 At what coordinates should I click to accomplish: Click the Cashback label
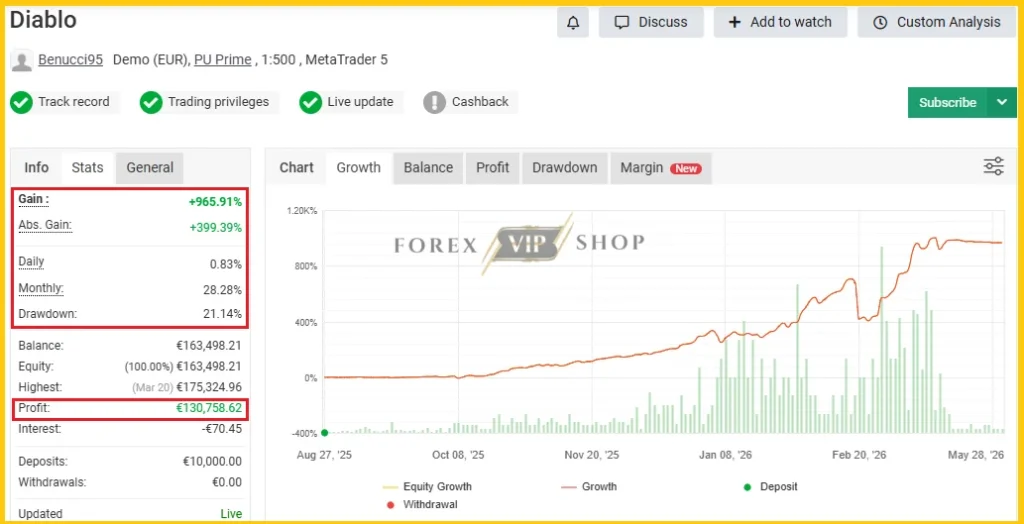click(x=480, y=102)
